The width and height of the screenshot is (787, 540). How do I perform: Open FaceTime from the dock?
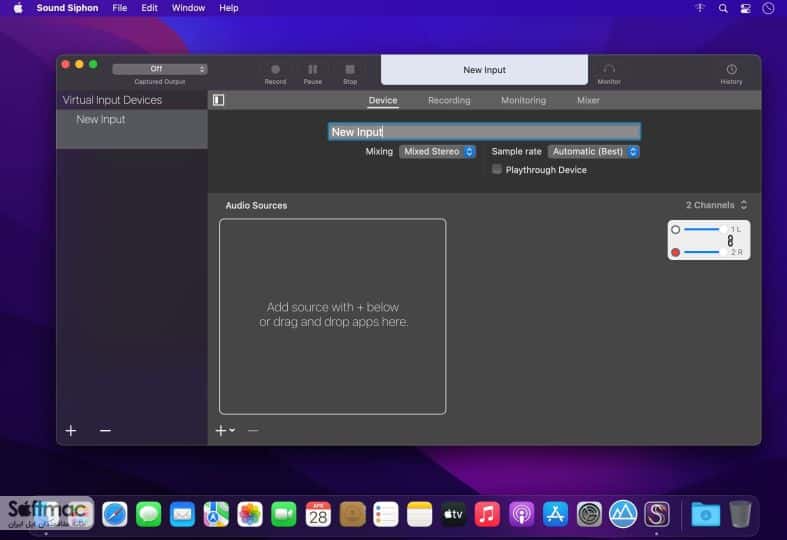[x=284, y=514]
